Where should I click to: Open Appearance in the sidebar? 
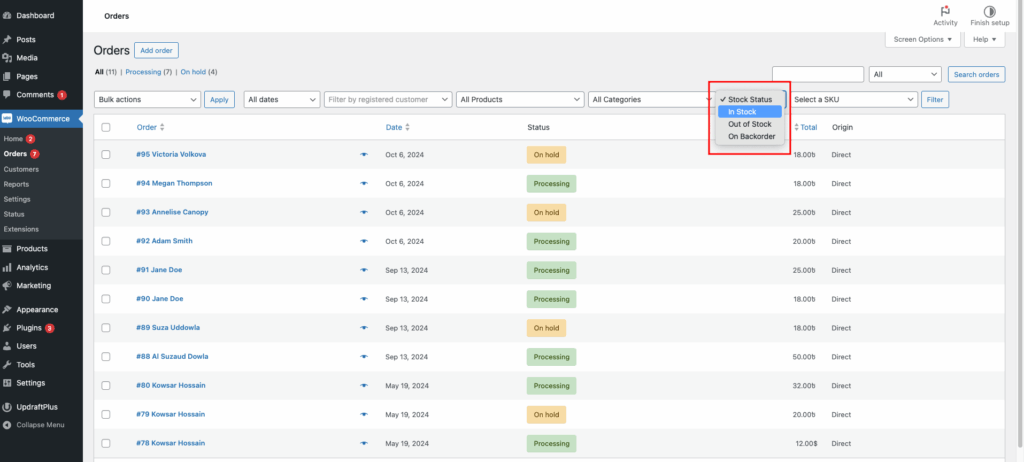point(37,309)
